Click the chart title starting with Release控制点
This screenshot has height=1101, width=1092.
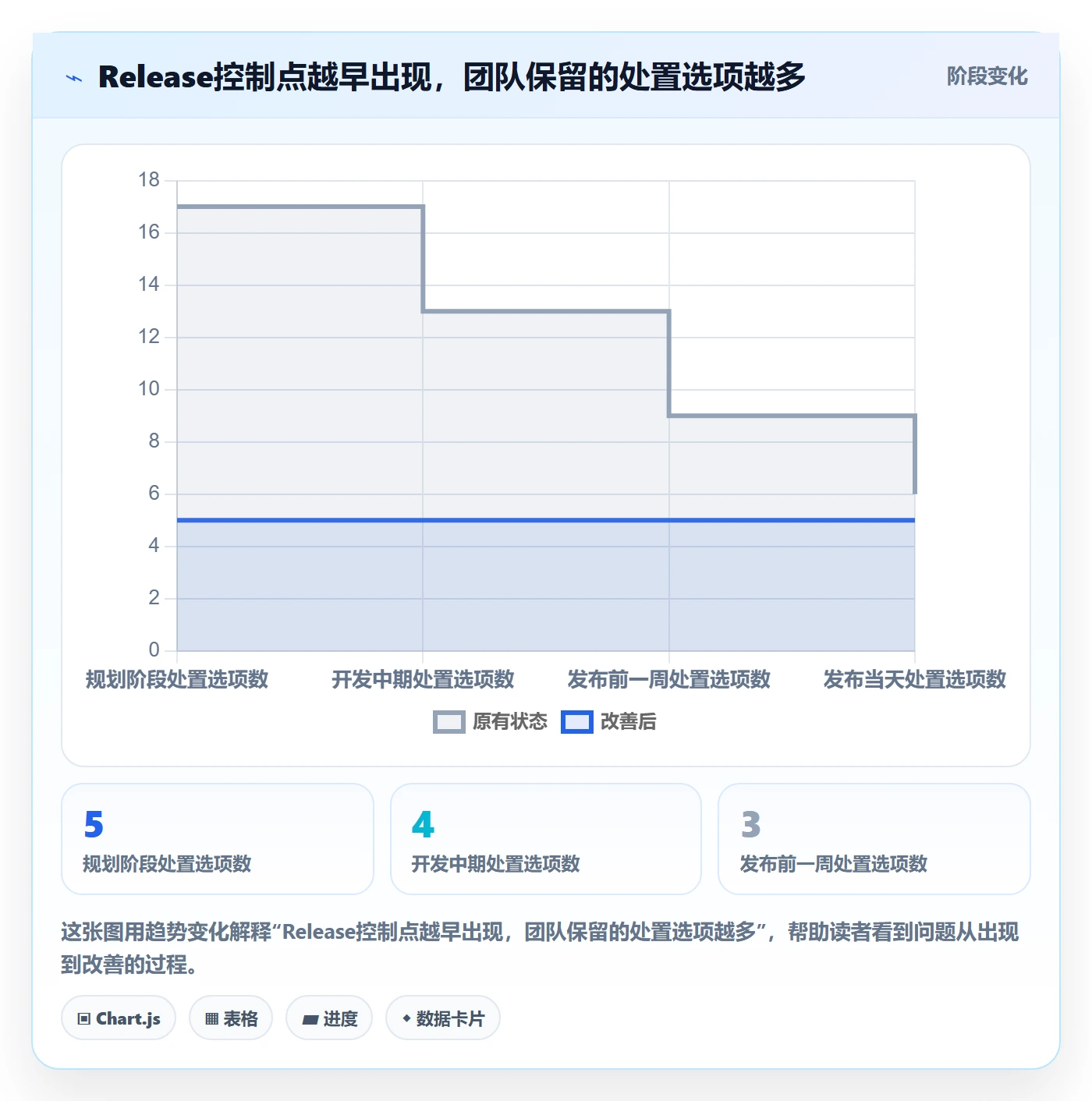coord(452,76)
